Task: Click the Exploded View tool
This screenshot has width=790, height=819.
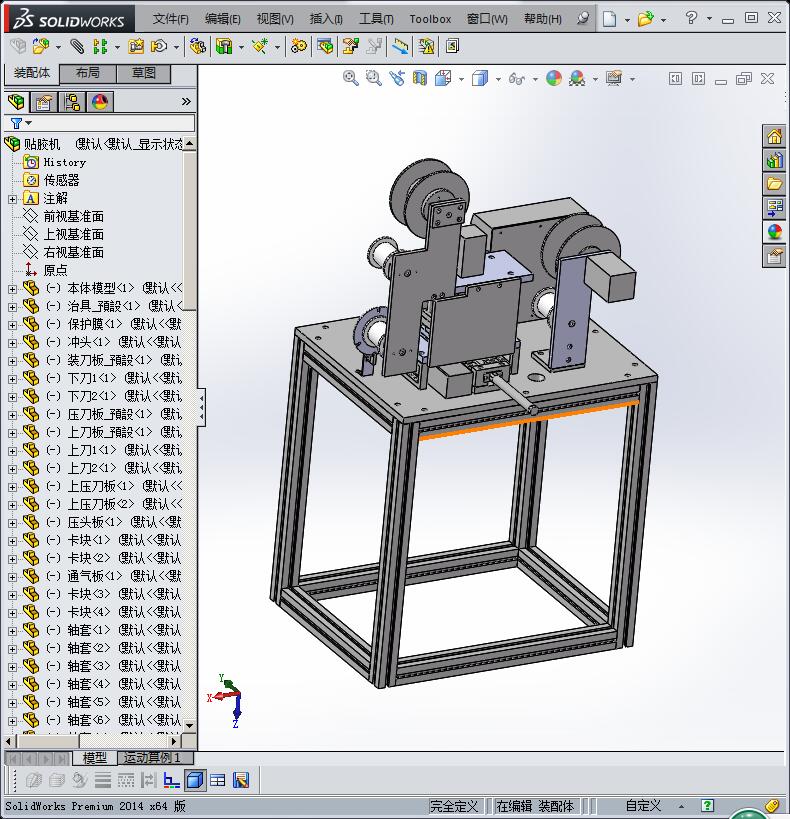Action: (351, 46)
